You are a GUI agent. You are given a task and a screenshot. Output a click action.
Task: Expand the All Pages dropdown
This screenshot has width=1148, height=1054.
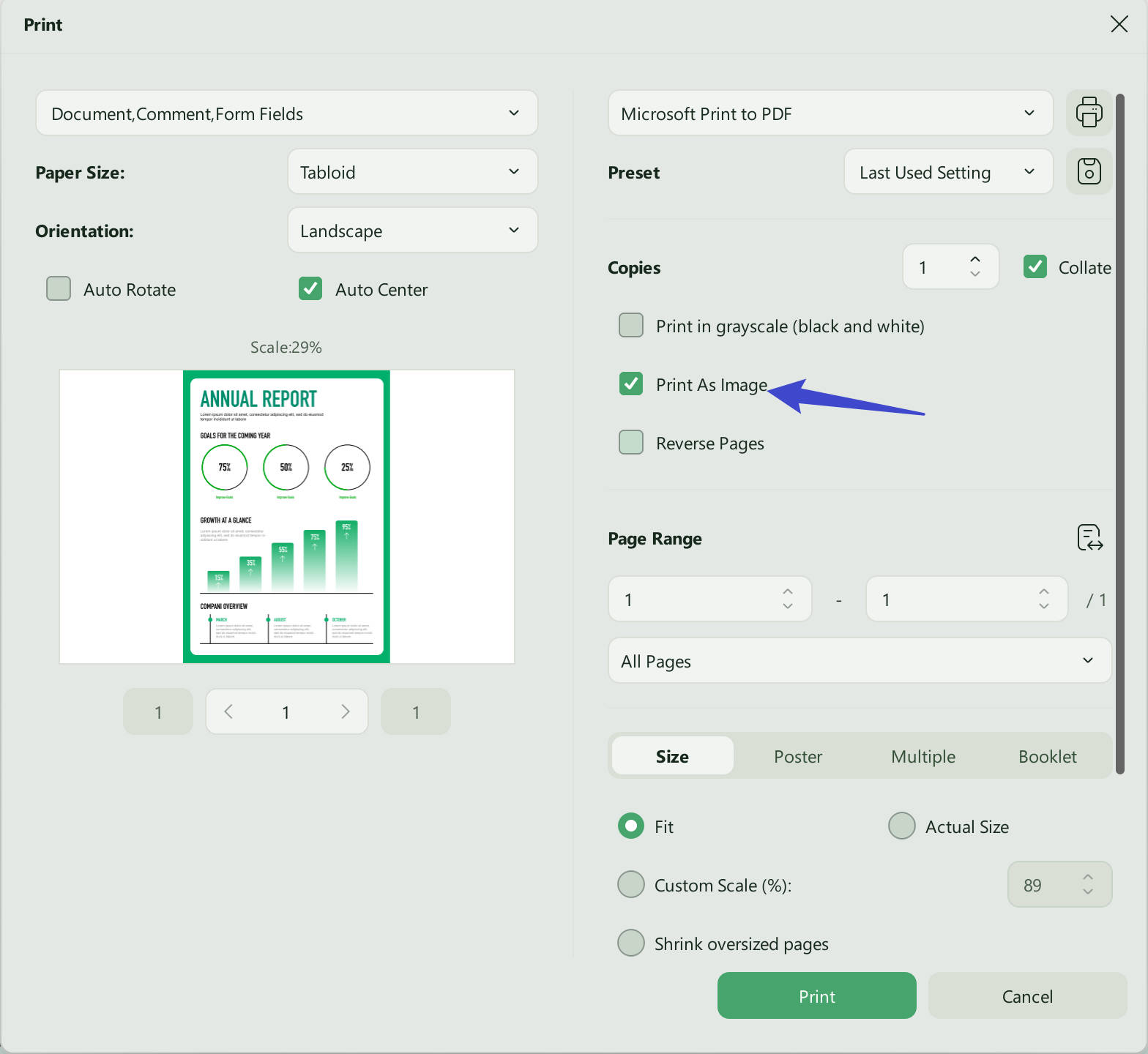coord(860,660)
